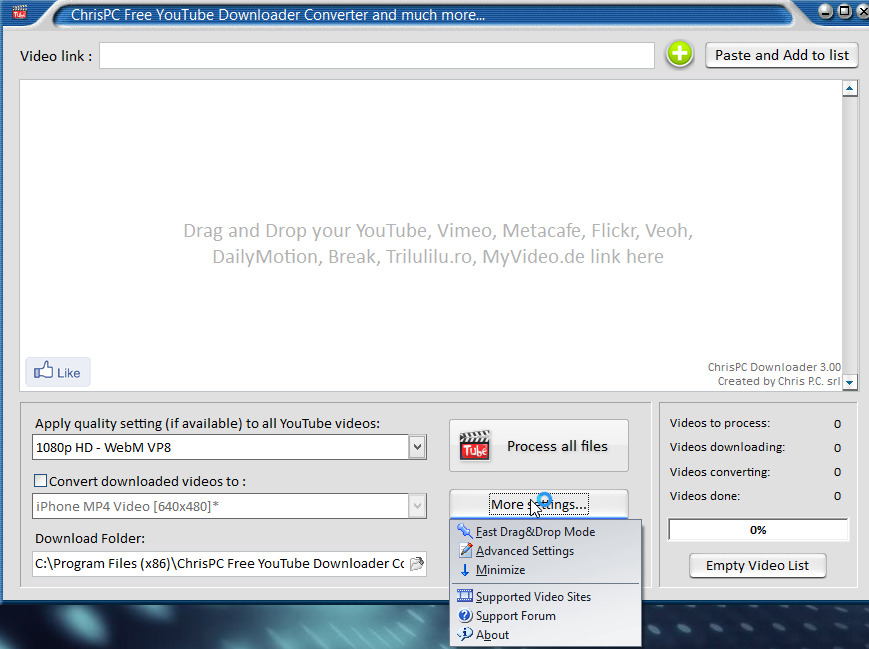Image resolution: width=869 pixels, height=649 pixels.
Task: Click the Support Forum question mark icon
Action: coord(465,616)
